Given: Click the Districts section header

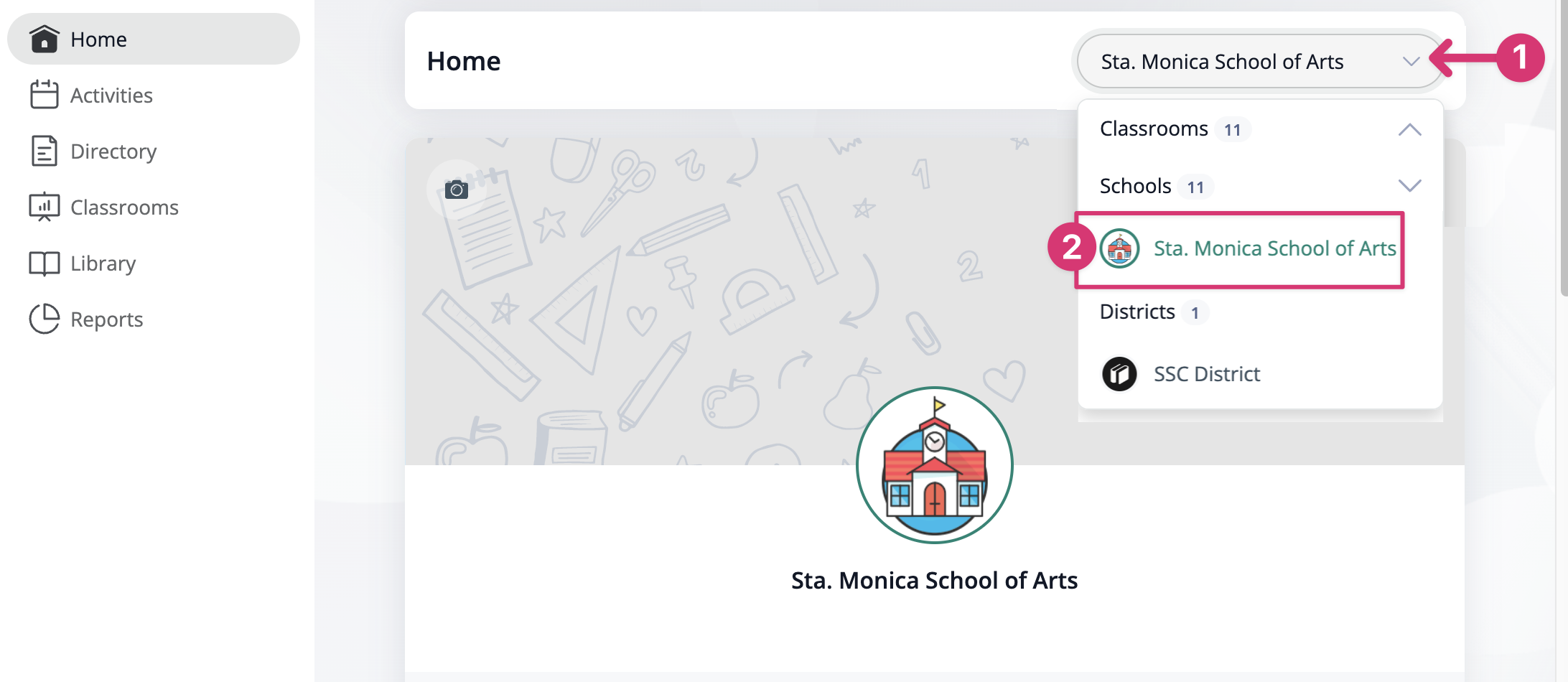Looking at the screenshot, I should coord(1137,312).
